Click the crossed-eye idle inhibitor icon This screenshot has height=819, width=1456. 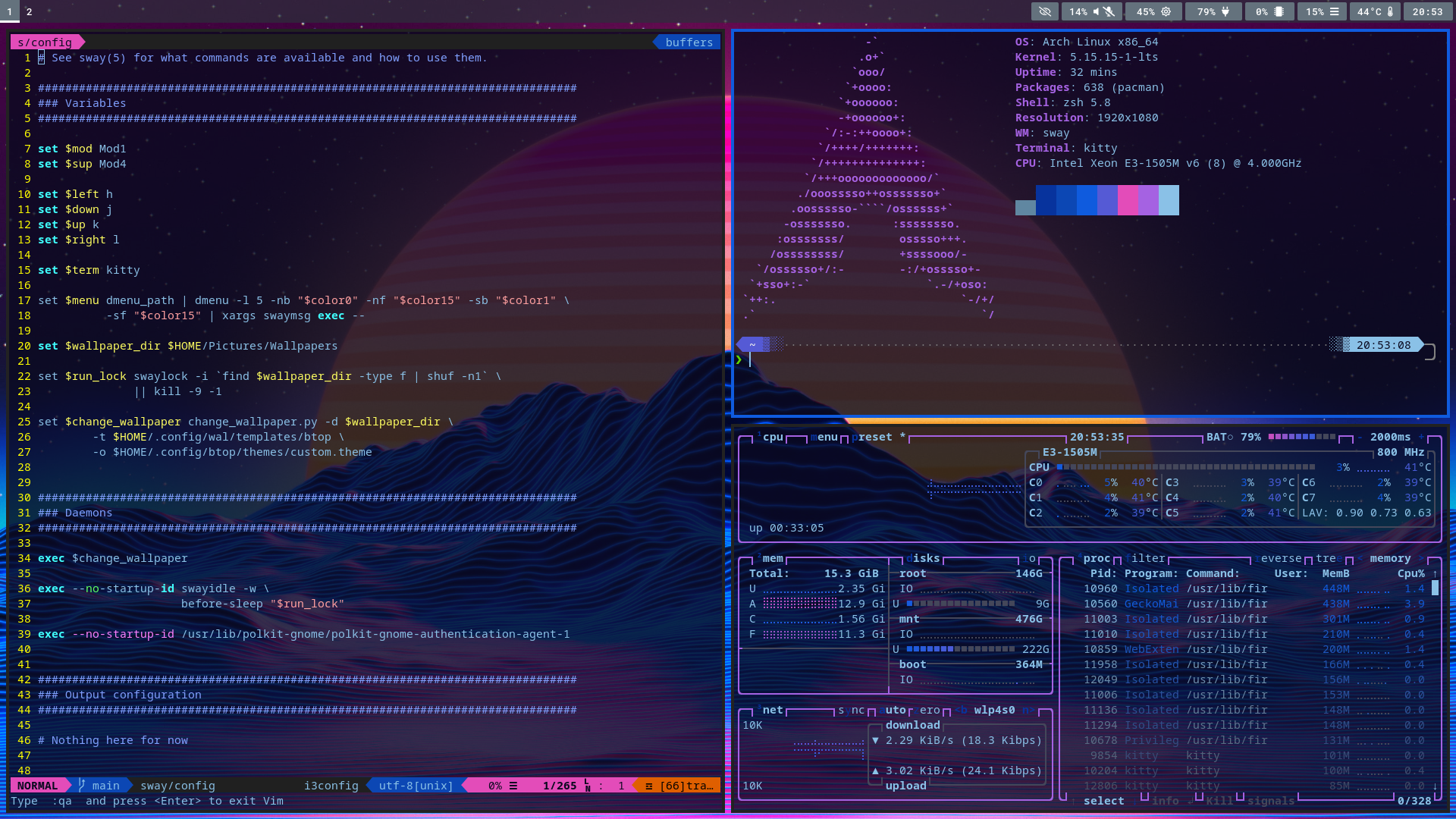tap(1044, 11)
